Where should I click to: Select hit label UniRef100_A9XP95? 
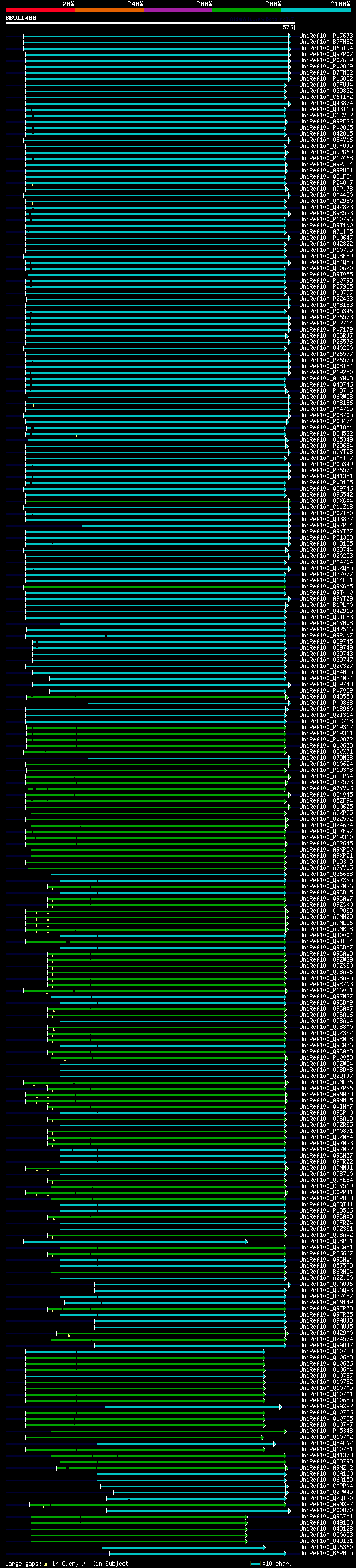click(x=326, y=813)
